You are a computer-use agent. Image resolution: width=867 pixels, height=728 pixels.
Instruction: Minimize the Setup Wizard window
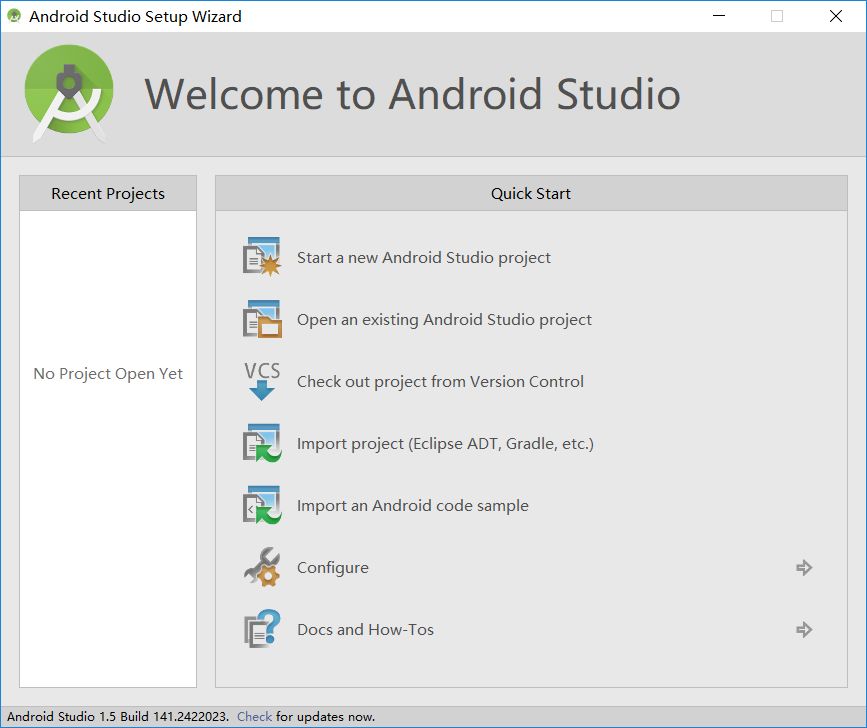pos(719,16)
